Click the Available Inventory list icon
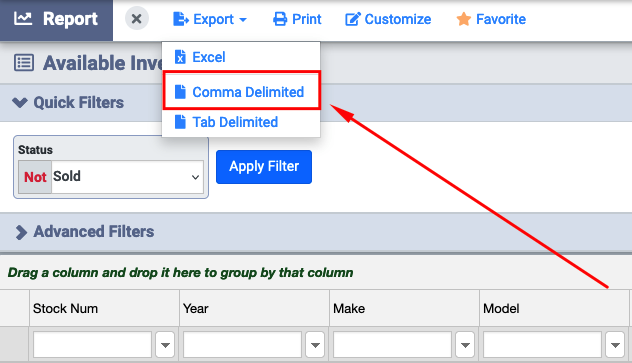632x363 pixels. pos(24,63)
